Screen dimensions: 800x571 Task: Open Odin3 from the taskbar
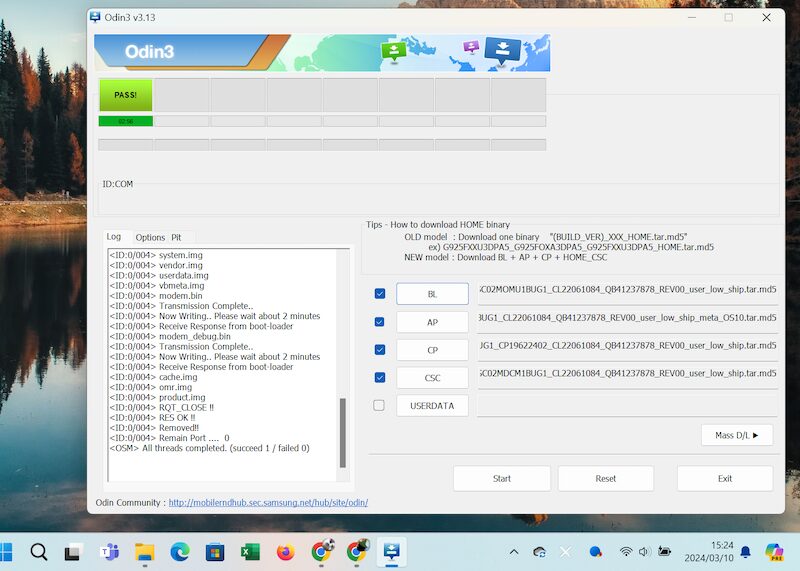[391, 551]
